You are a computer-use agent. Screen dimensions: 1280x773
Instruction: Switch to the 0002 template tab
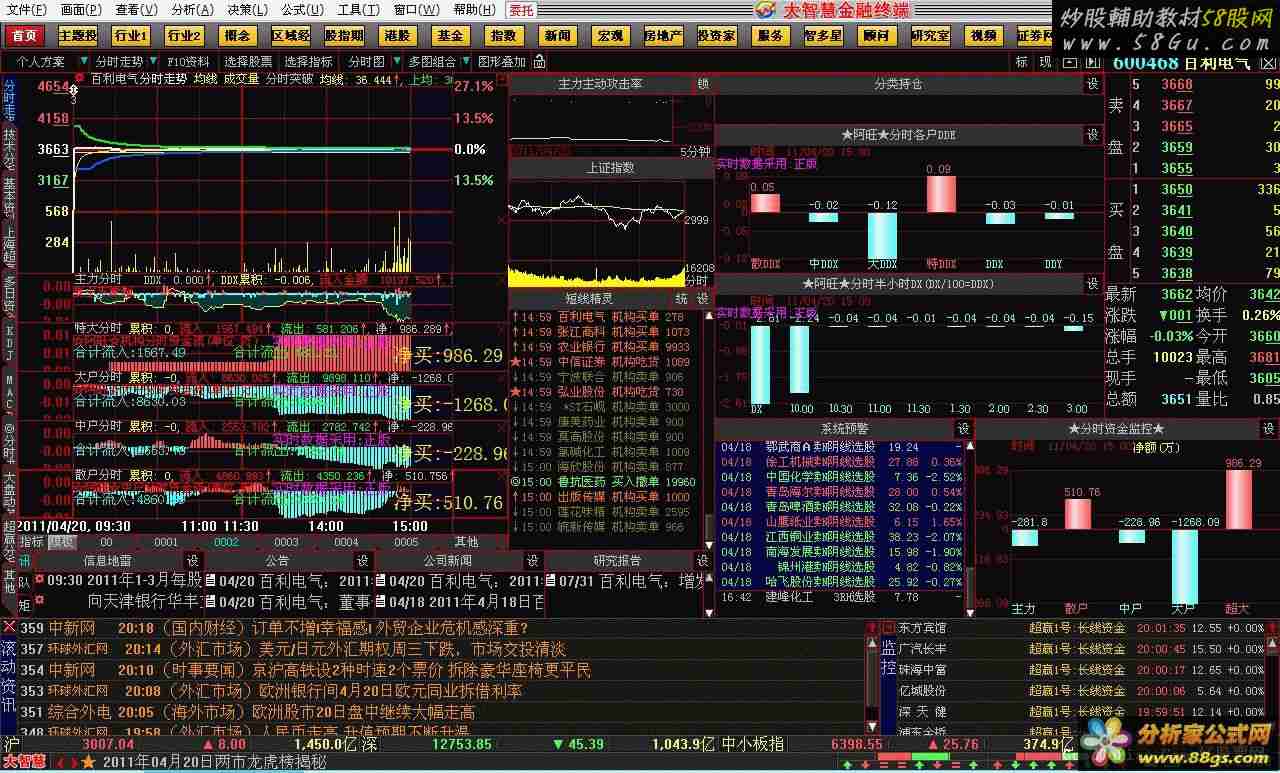(225, 542)
